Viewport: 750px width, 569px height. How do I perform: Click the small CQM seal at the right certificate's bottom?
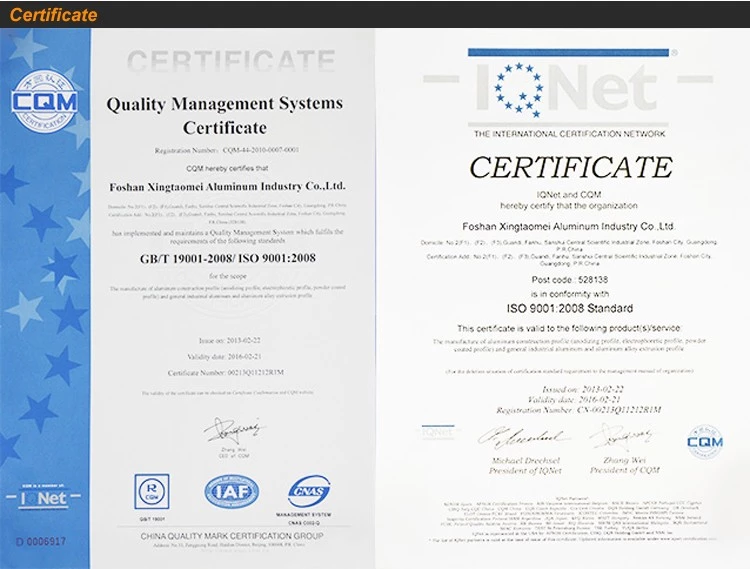(x=705, y=442)
